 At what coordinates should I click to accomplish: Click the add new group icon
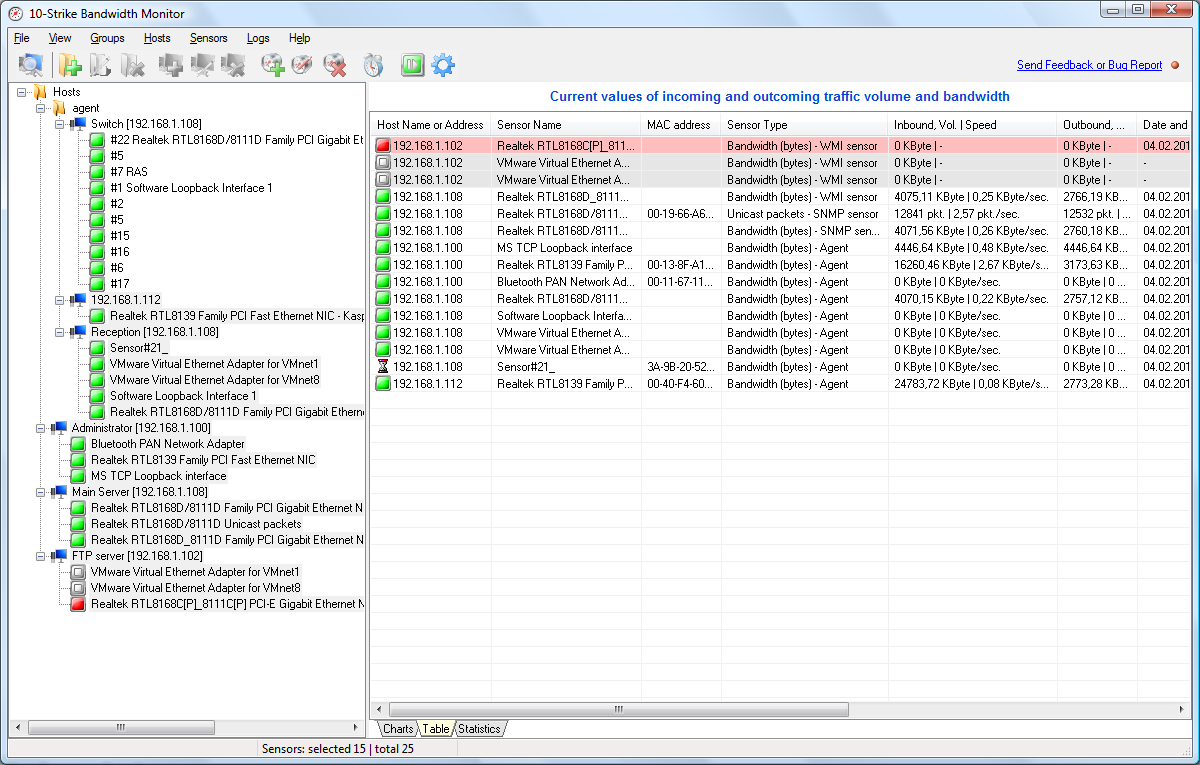point(70,64)
